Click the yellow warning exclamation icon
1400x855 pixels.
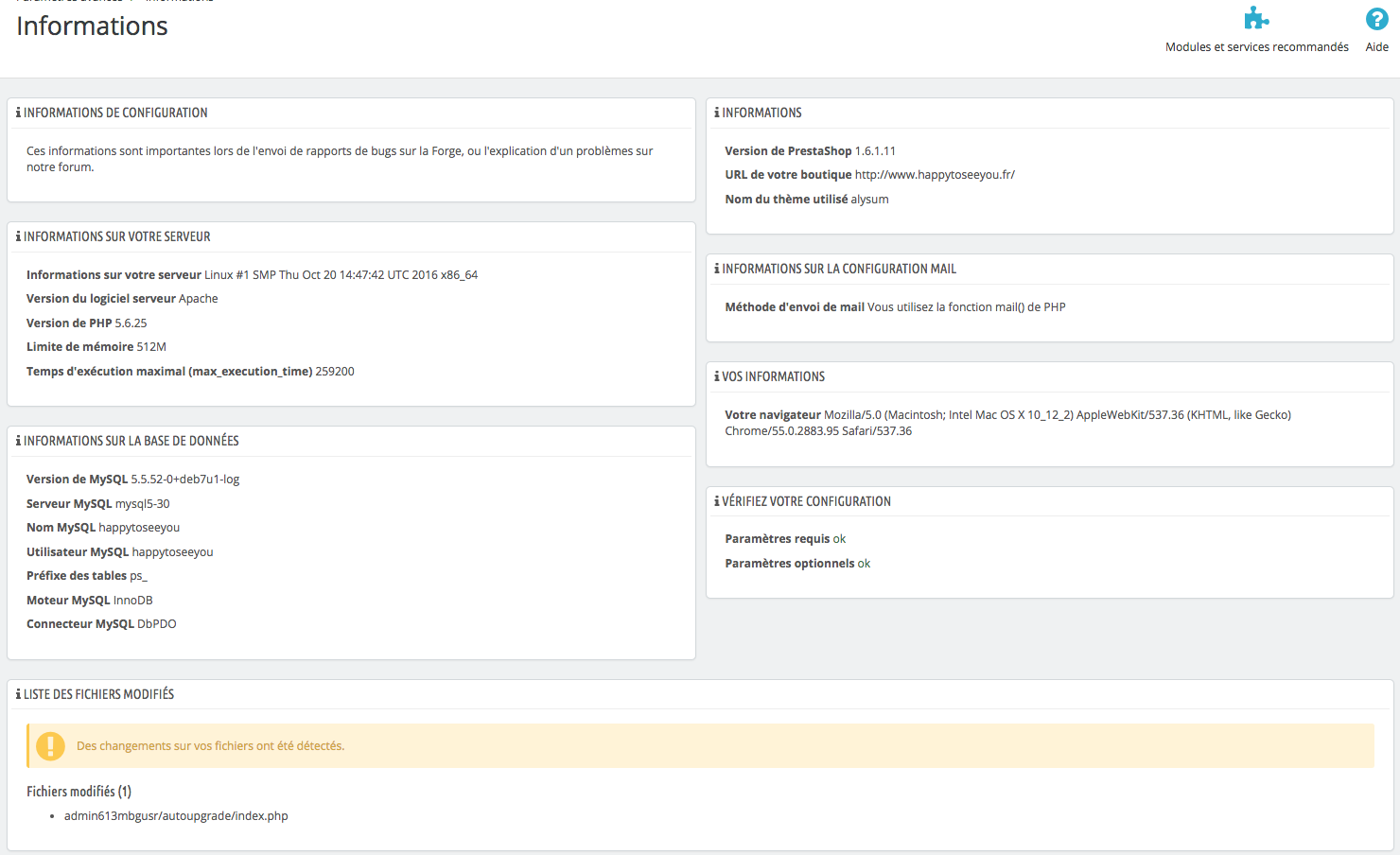(x=50, y=746)
